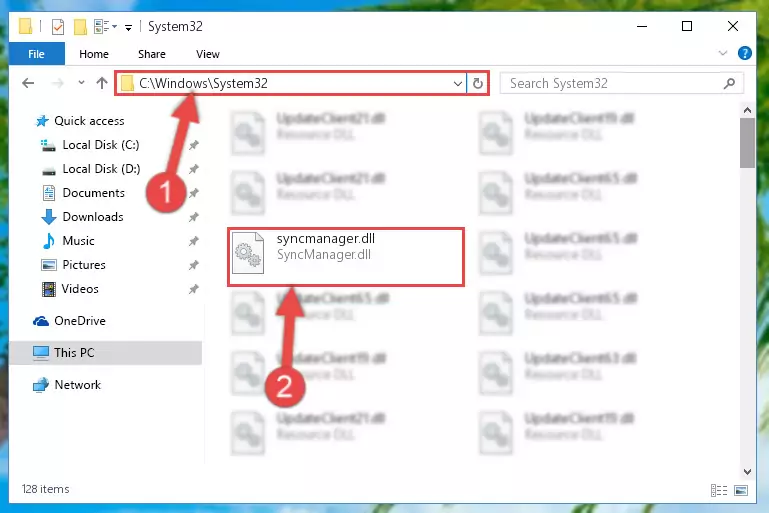Click the vertical scrollbar down arrow
Image resolution: width=769 pixels, height=513 pixels.
pos(747,472)
